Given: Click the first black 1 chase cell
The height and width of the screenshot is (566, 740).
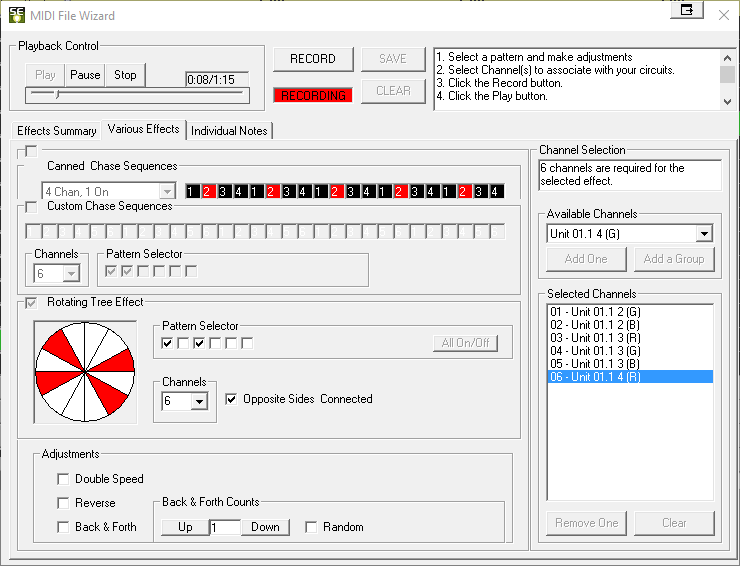Looking at the screenshot, I should pyautogui.click(x=191, y=191).
